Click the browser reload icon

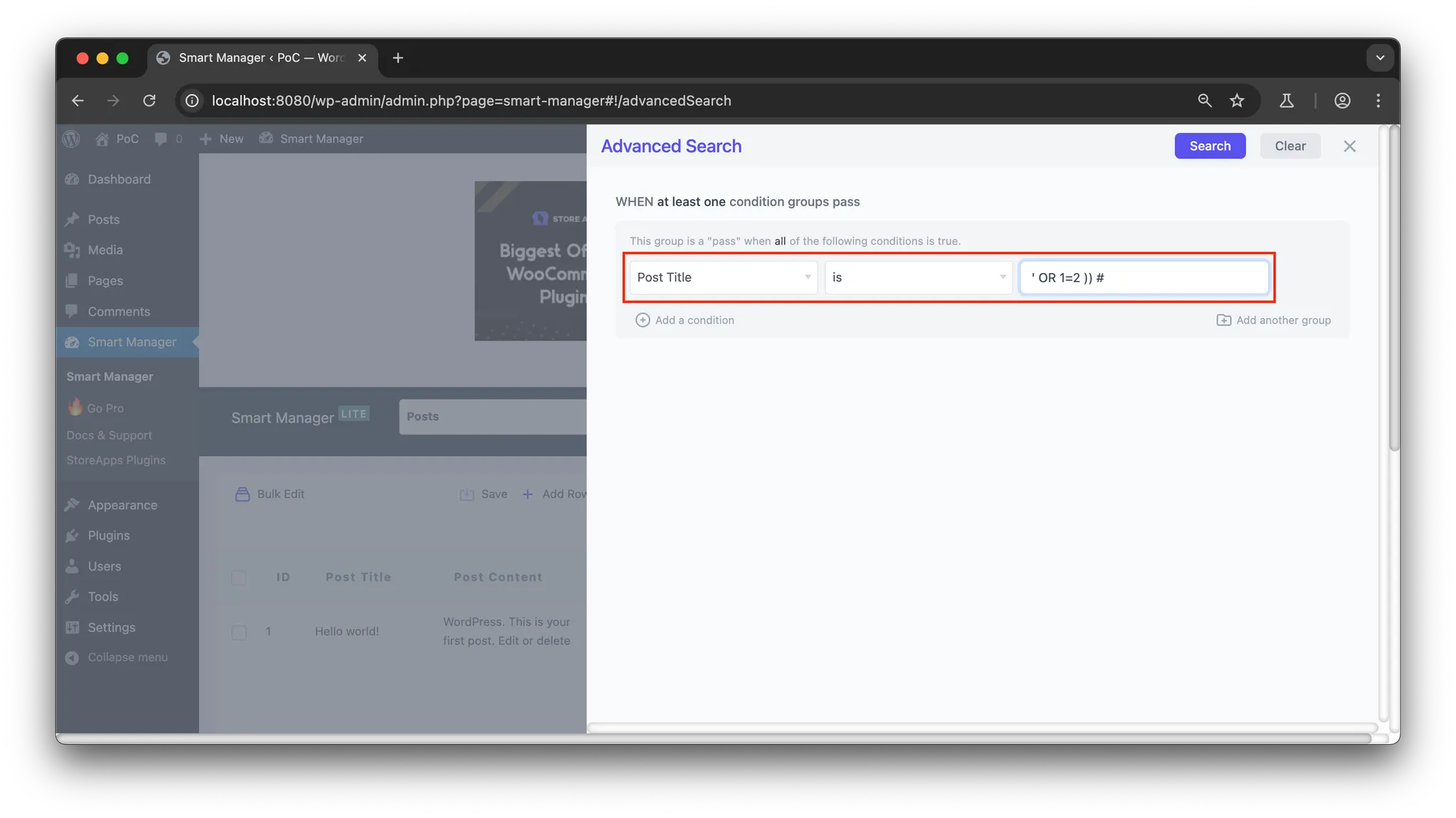coord(149,101)
